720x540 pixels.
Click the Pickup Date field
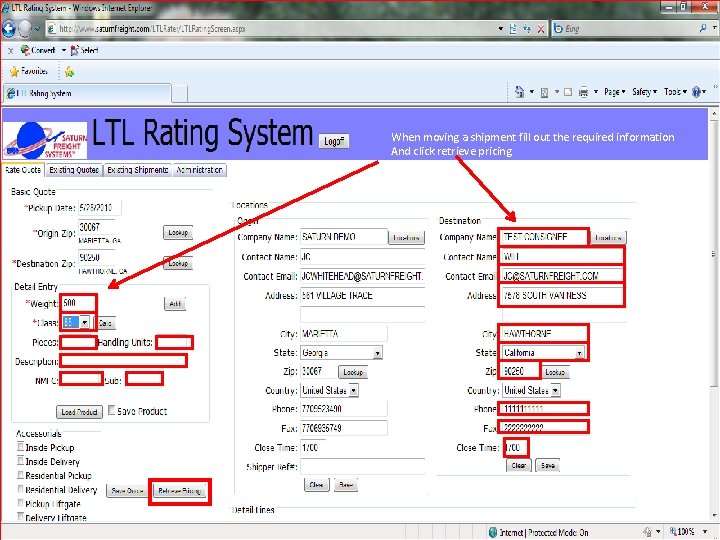(99, 208)
